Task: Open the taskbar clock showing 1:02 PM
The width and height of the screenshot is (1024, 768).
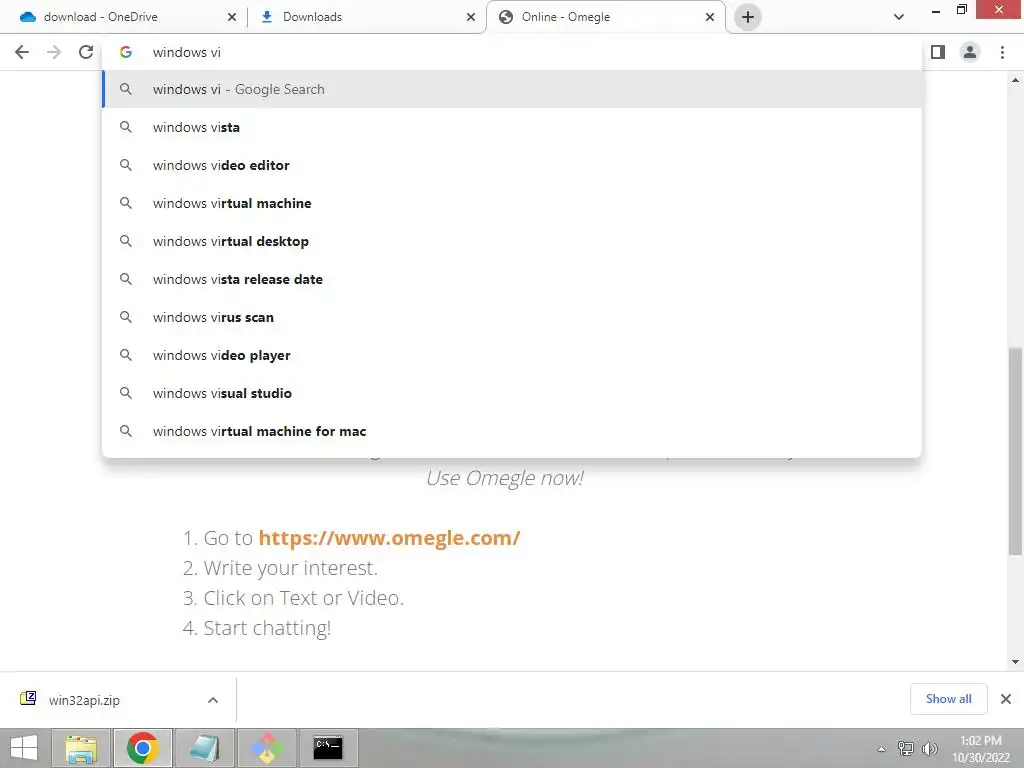Action: 980,749
